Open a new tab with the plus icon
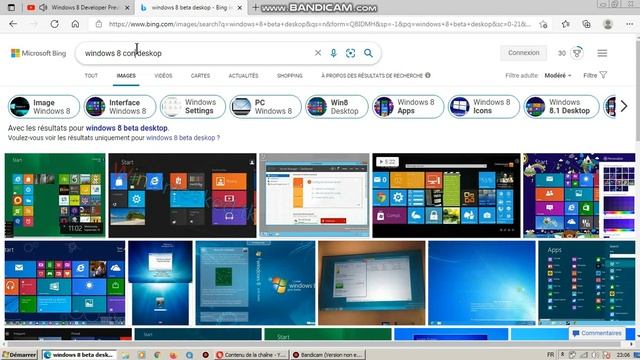The image size is (640, 360). click(x=256, y=7)
